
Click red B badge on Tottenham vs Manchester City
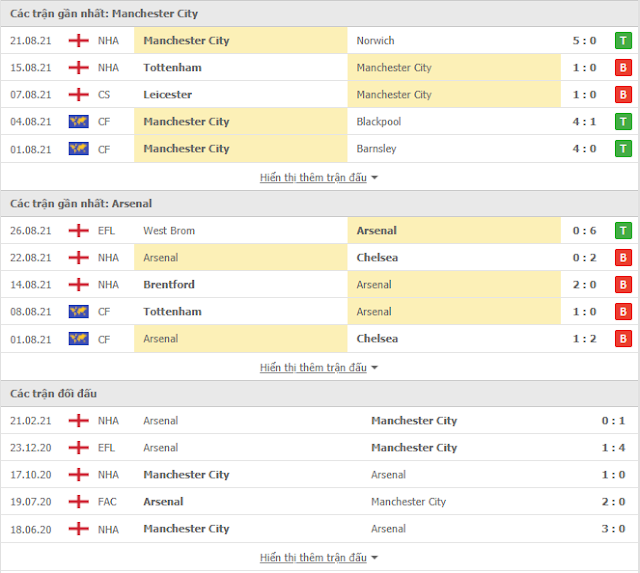pyautogui.click(x=623, y=67)
